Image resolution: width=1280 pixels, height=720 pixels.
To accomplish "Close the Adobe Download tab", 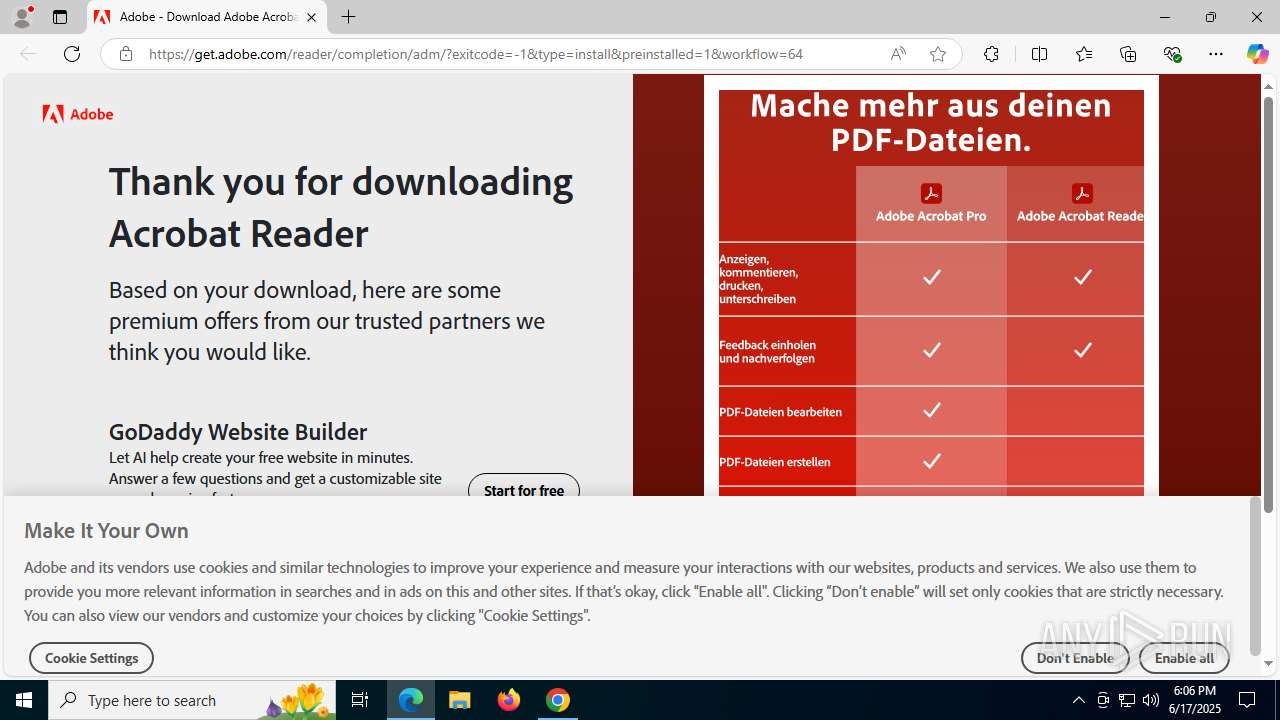I will pyautogui.click(x=311, y=17).
